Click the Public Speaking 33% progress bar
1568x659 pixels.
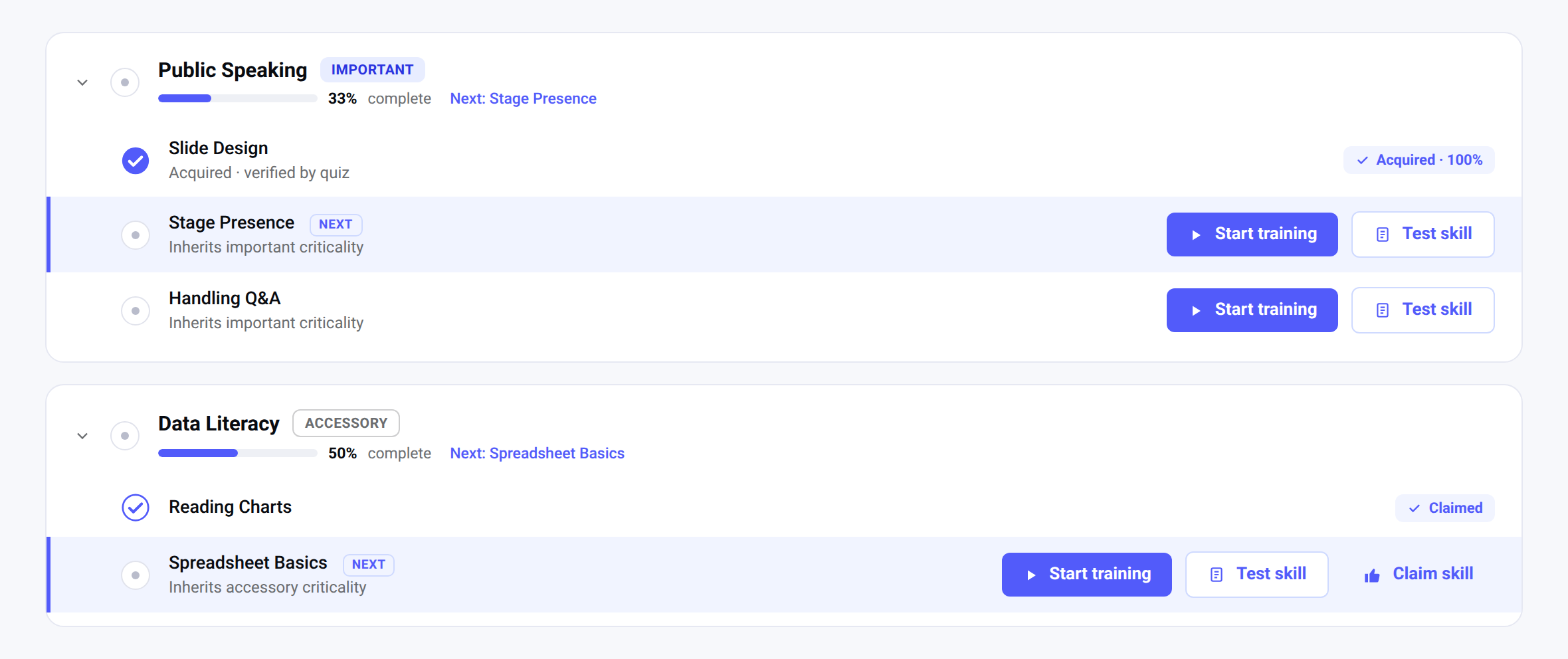click(x=238, y=98)
